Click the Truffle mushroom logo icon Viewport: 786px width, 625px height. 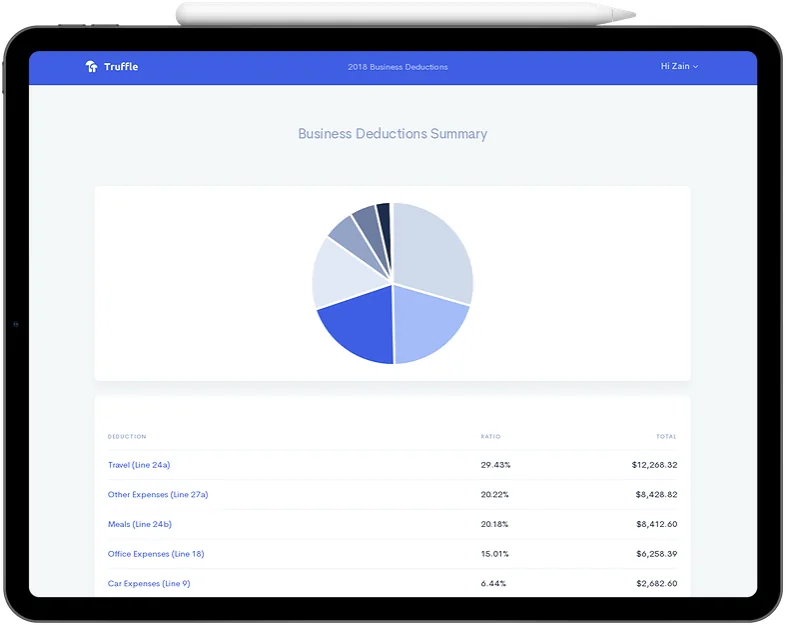tap(92, 67)
